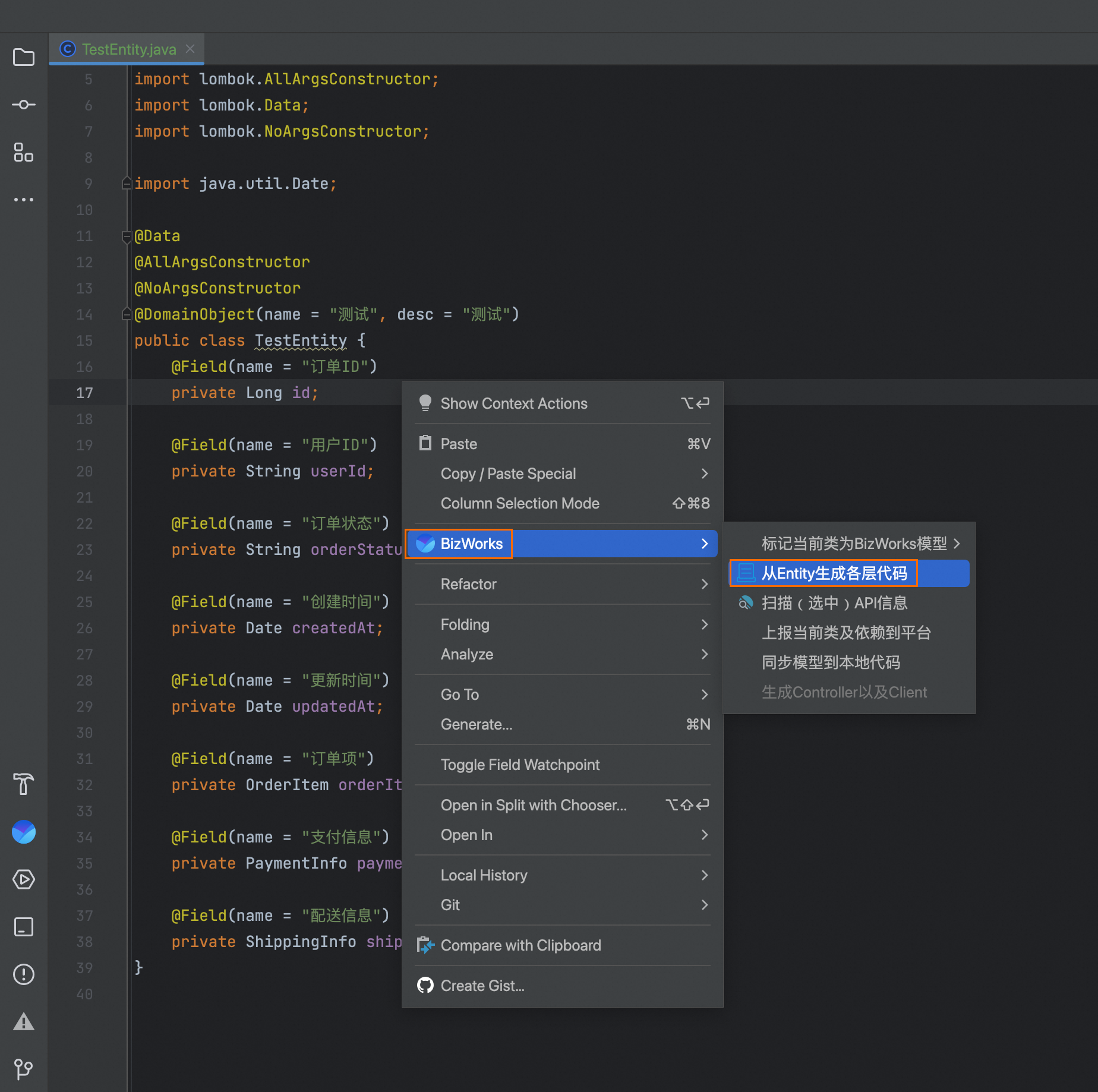
Task: Click the "用户ID" string literal
Action: 335,444
